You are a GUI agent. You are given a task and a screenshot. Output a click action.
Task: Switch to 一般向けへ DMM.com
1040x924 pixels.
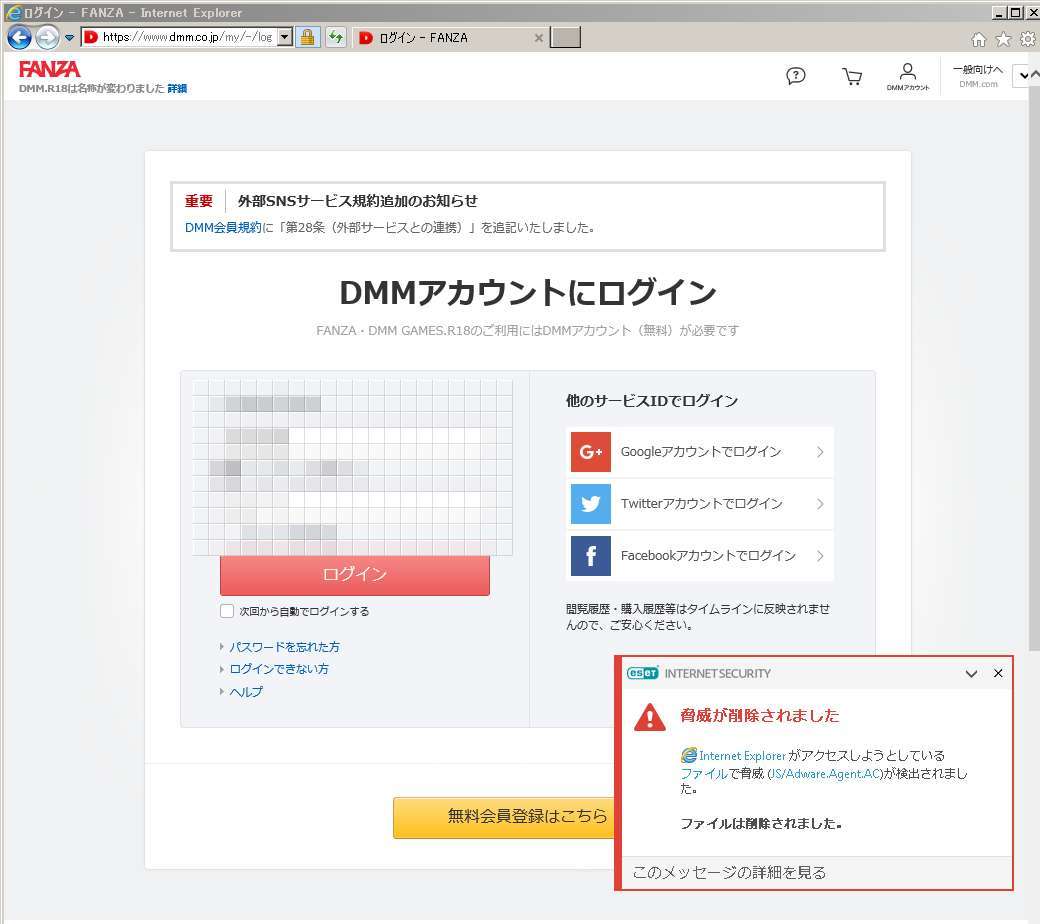tap(978, 76)
